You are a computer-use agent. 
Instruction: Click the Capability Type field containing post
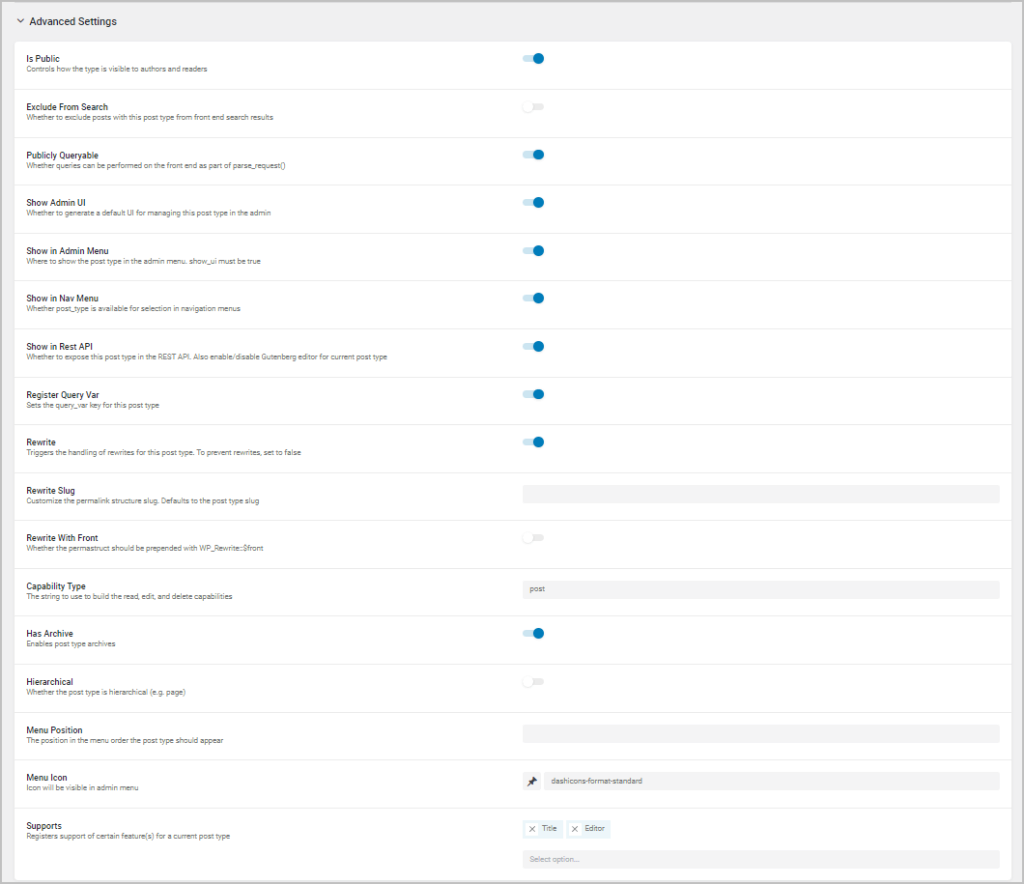761,590
